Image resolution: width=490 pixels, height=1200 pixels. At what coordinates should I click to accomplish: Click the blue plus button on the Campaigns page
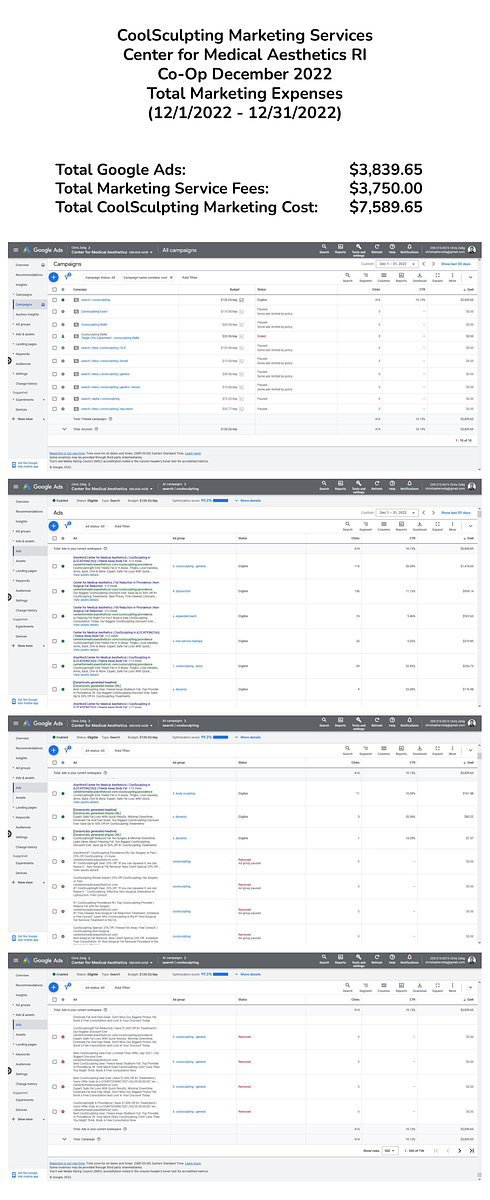coord(54,277)
